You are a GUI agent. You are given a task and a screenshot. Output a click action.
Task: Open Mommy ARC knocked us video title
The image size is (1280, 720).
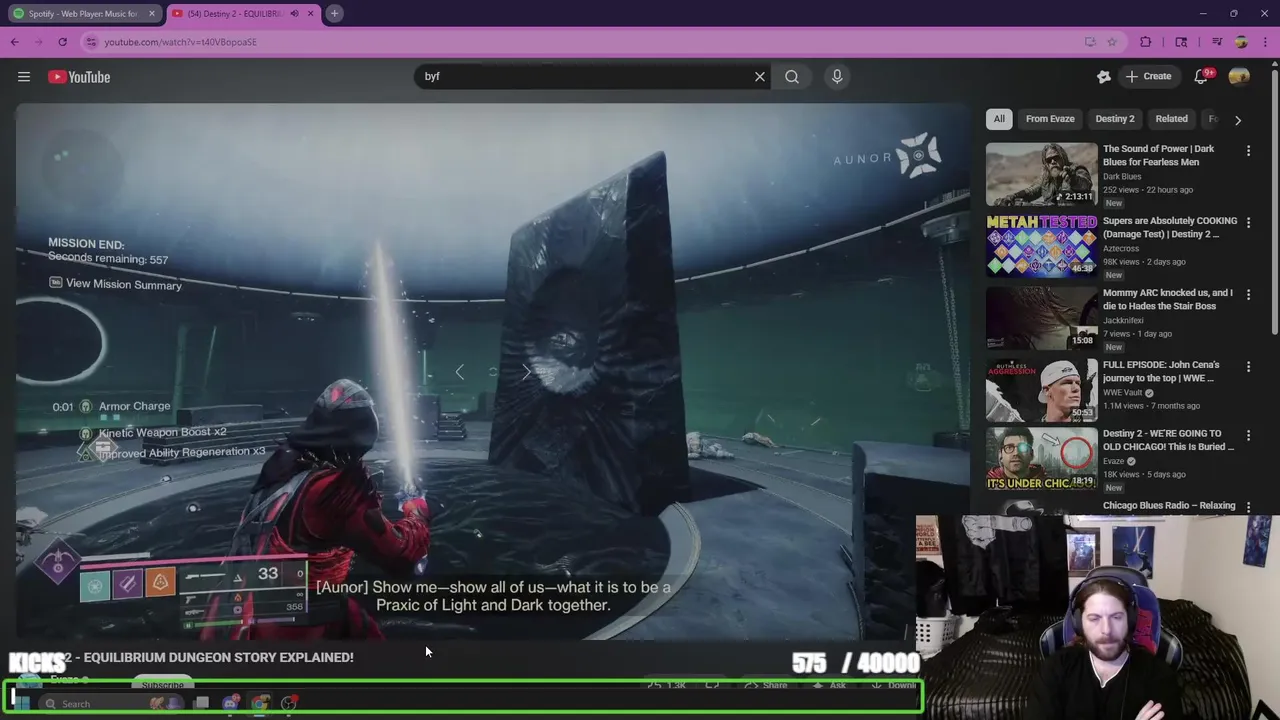pos(1168,299)
